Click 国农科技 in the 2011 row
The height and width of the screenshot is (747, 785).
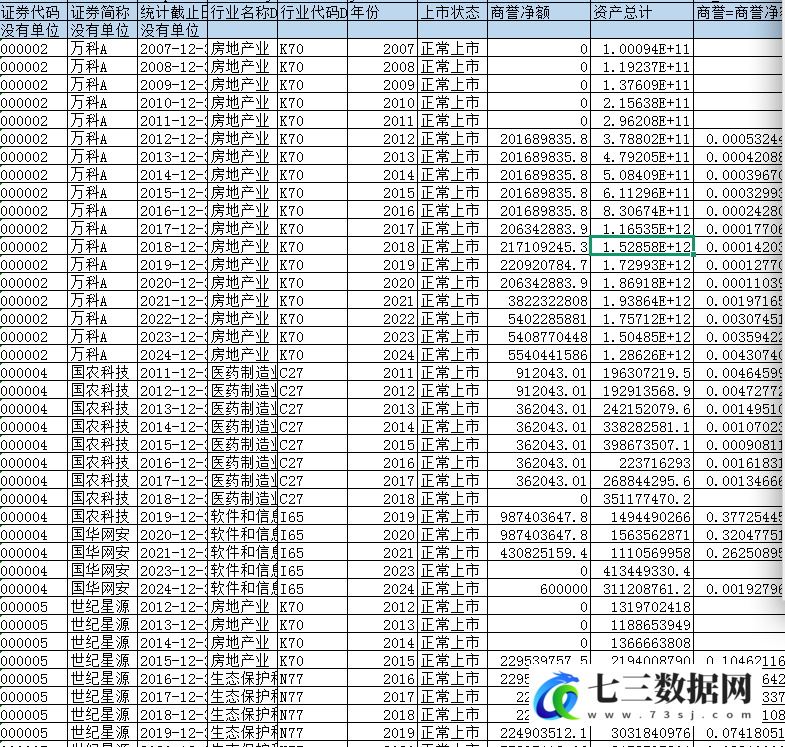tap(103, 373)
